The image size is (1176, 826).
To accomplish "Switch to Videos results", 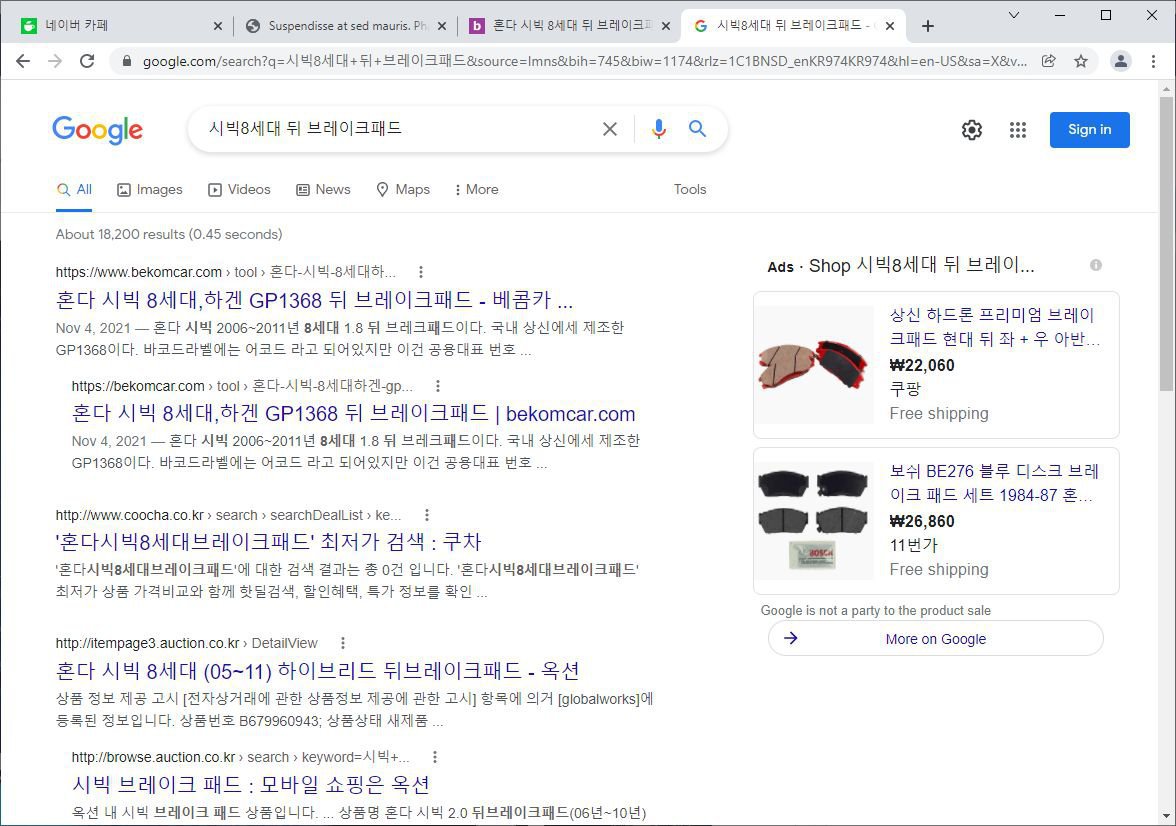I will tap(239, 190).
